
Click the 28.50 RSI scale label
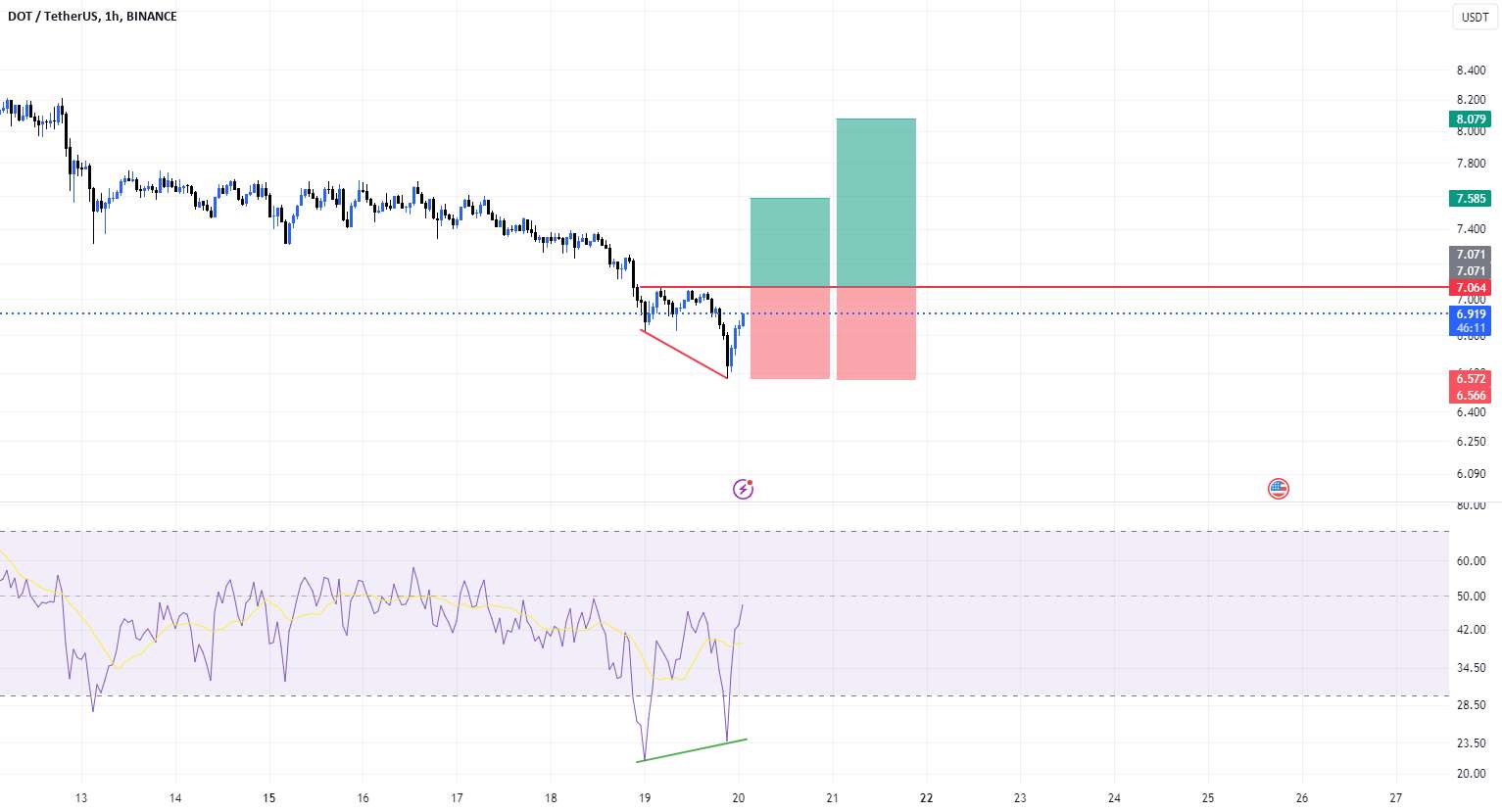tap(1471, 706)
